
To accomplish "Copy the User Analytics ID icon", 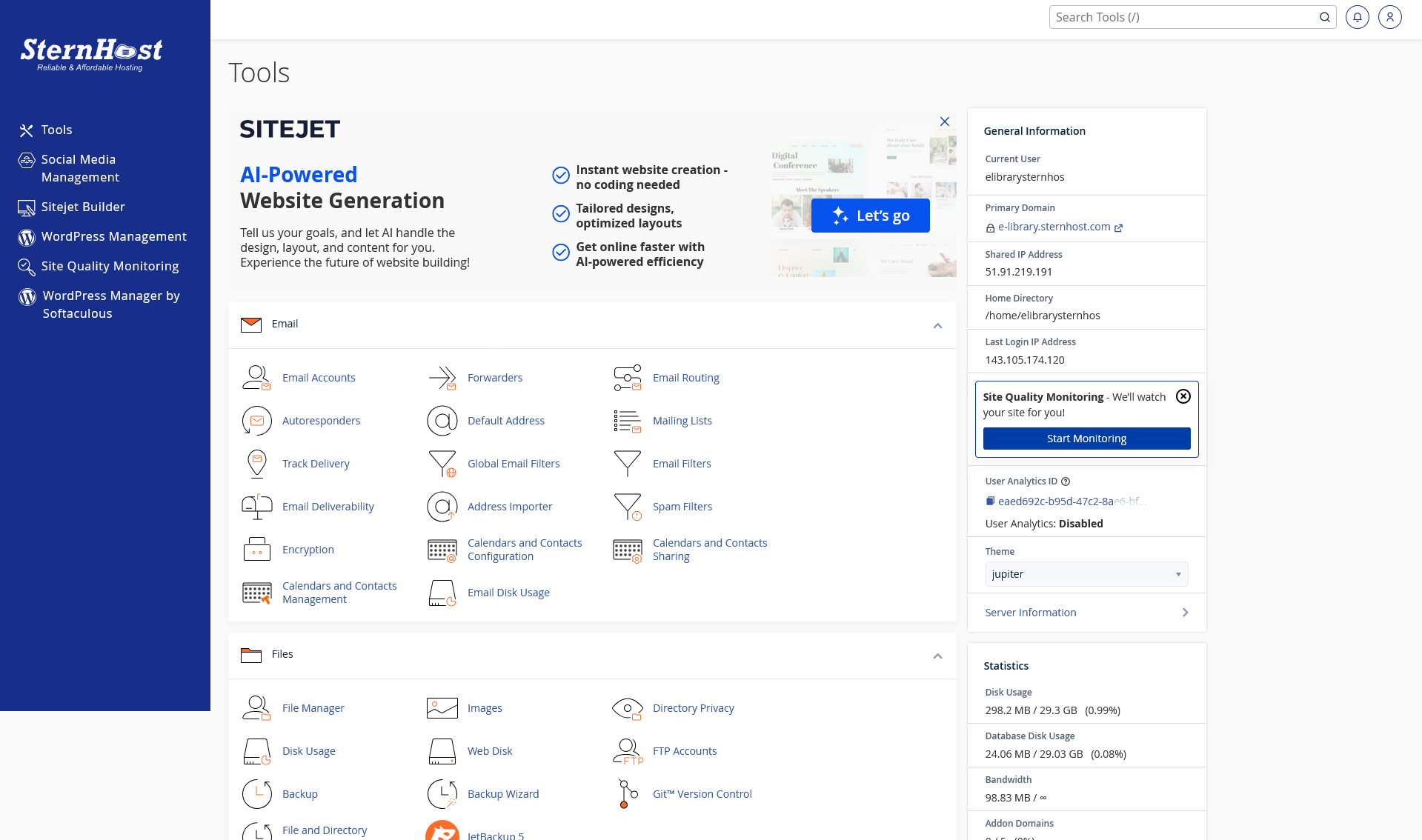I will (x=990, y=501).
